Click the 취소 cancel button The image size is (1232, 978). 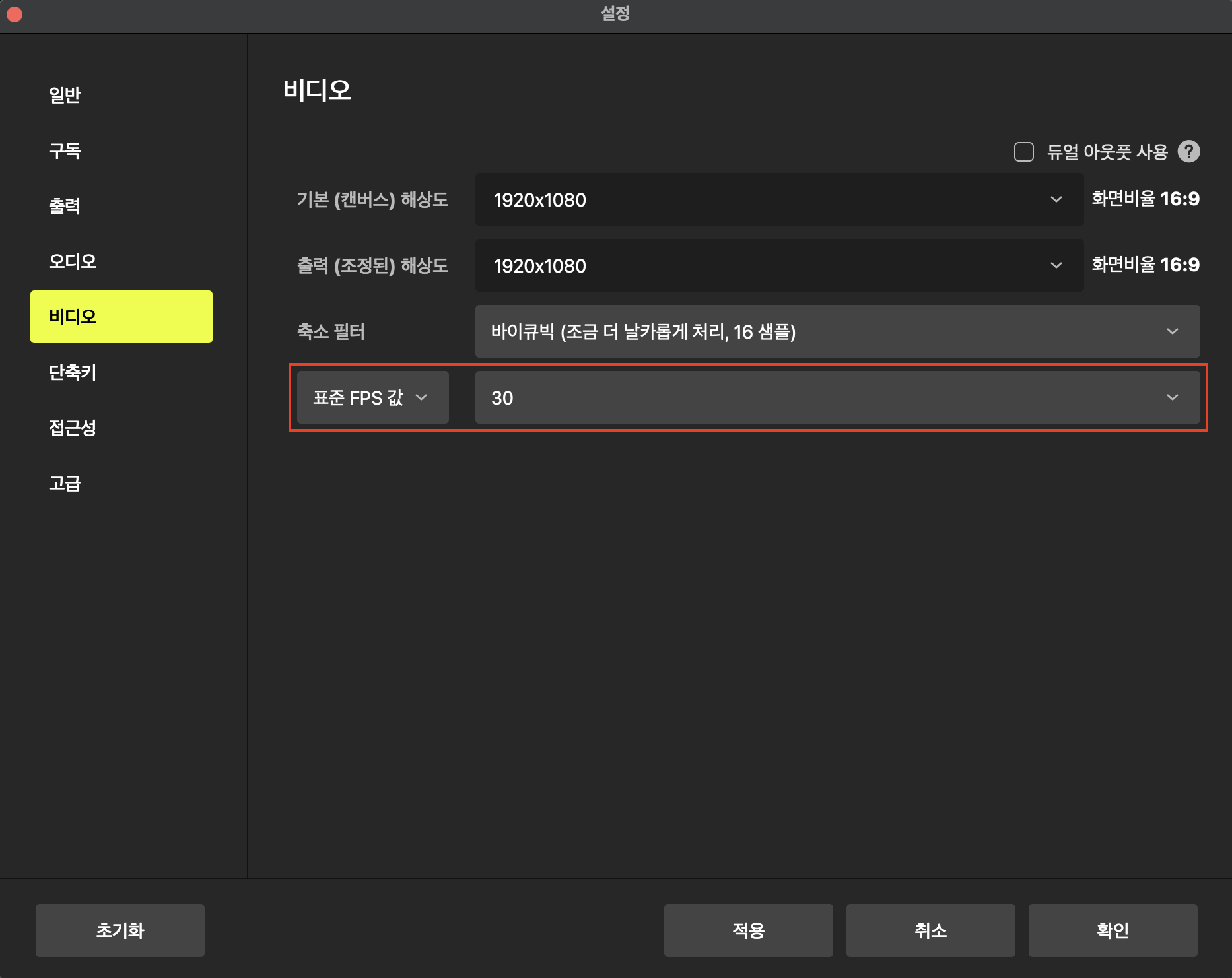click(x=930, y=930)
